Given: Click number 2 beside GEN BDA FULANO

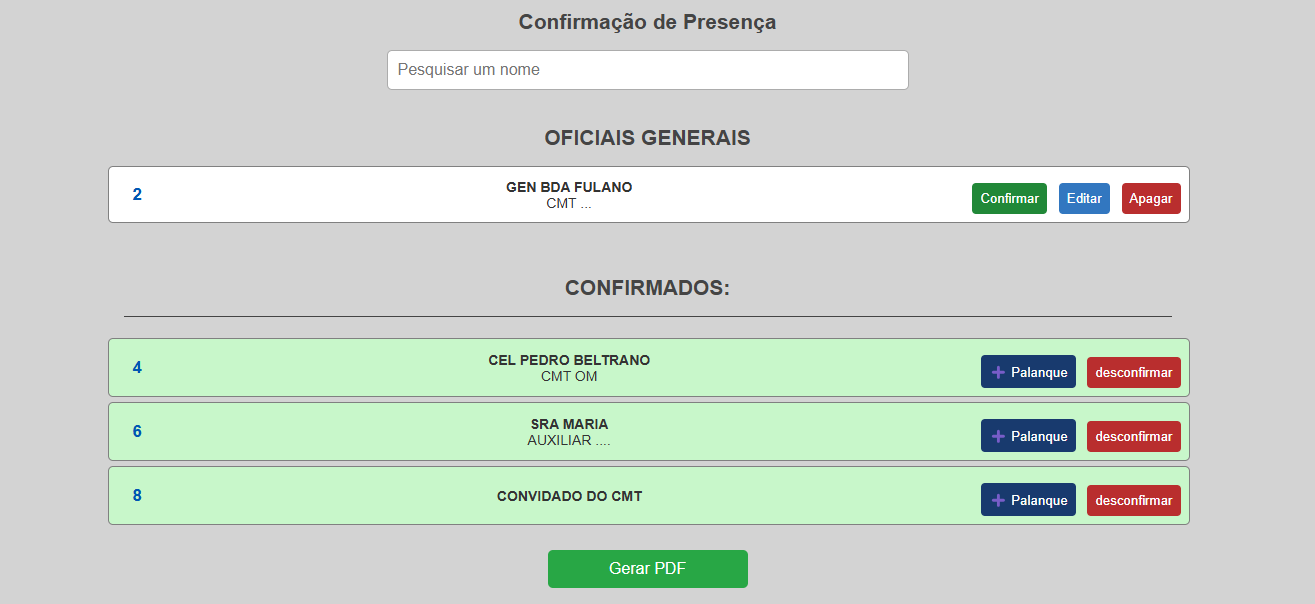Looking at the screenshot, I should (137, 195).
